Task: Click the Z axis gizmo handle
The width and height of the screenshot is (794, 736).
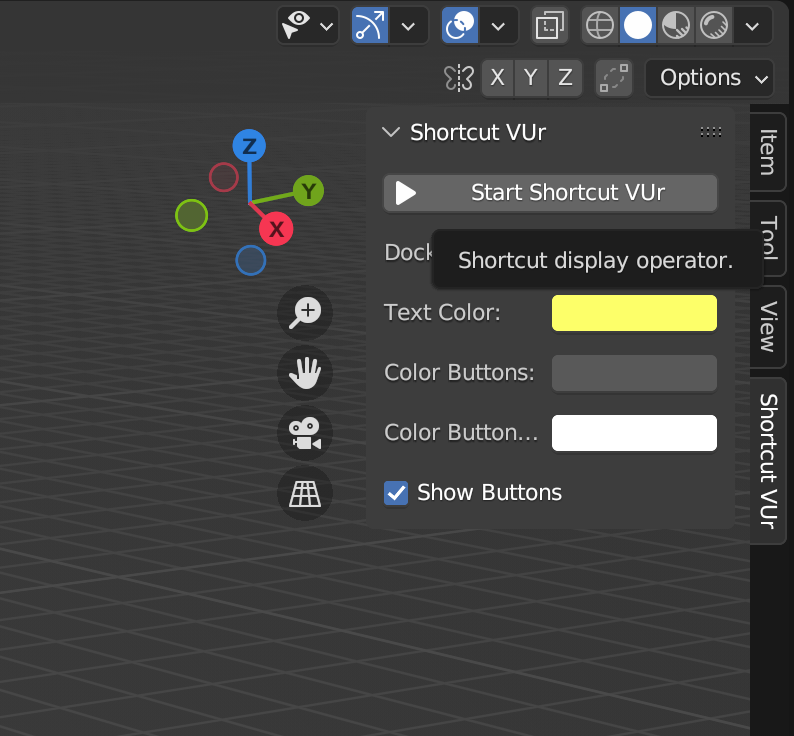Action: pos(249,146)
